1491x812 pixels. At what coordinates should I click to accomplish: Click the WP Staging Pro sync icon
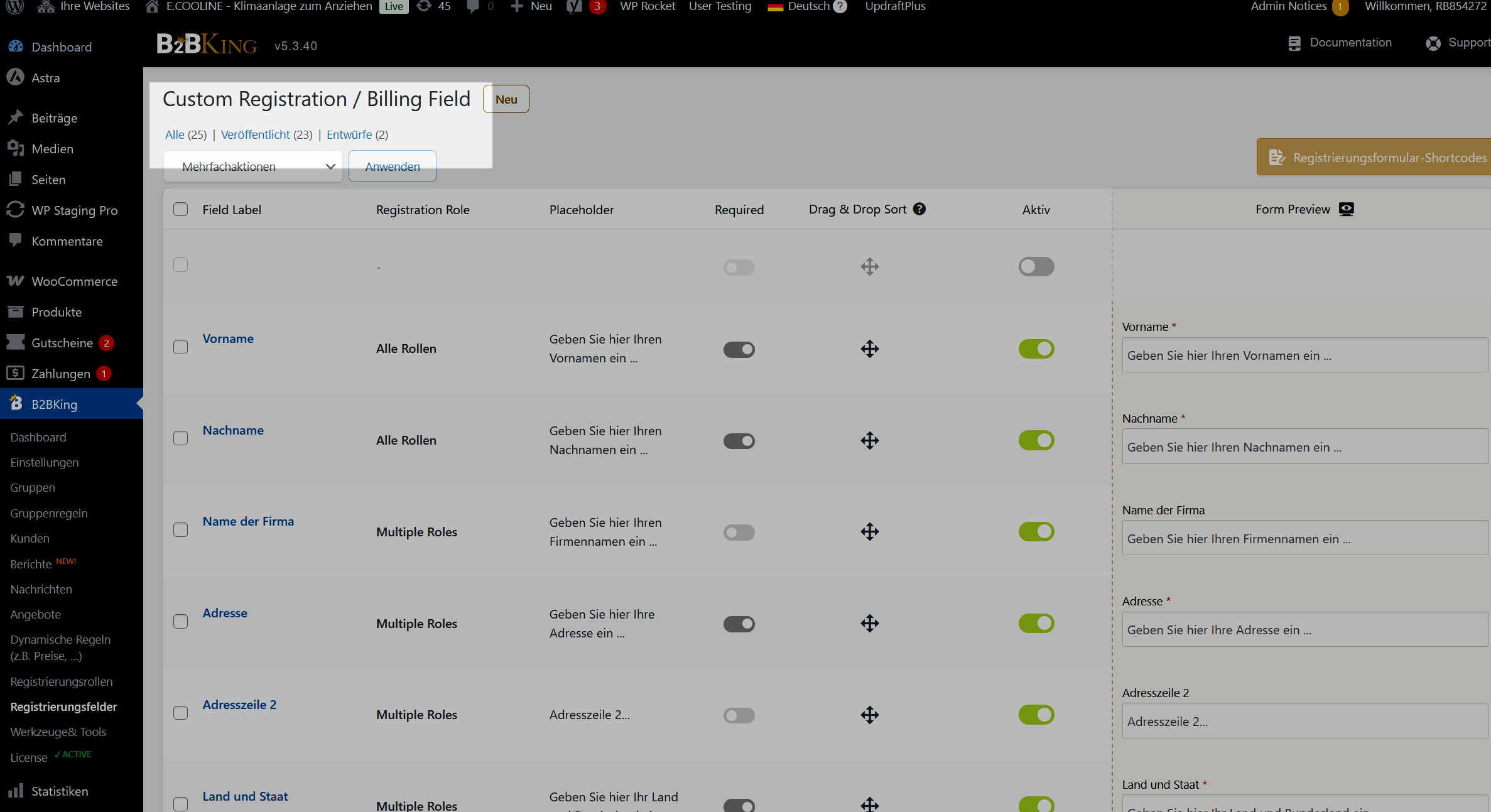tap(16, 210)
